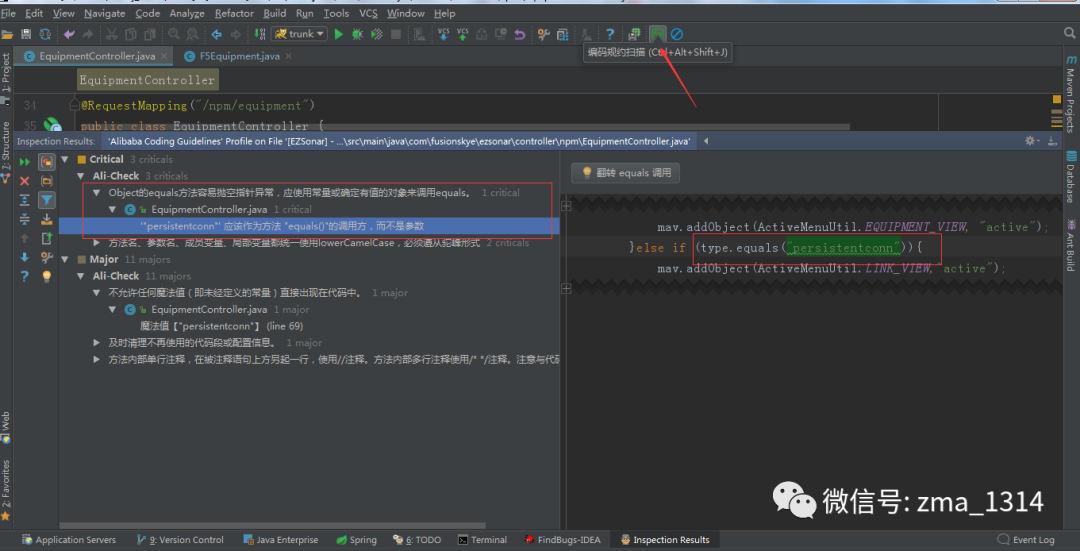Open Project Structure toolbar icon
Viewport: 1080px width, 551px height.
[x=562, y=34]
